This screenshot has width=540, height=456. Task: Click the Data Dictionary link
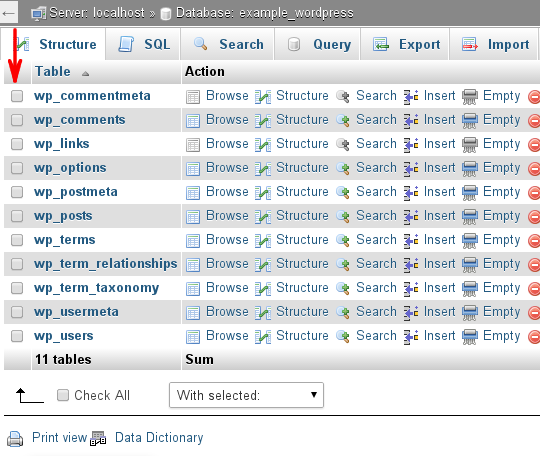159,438
